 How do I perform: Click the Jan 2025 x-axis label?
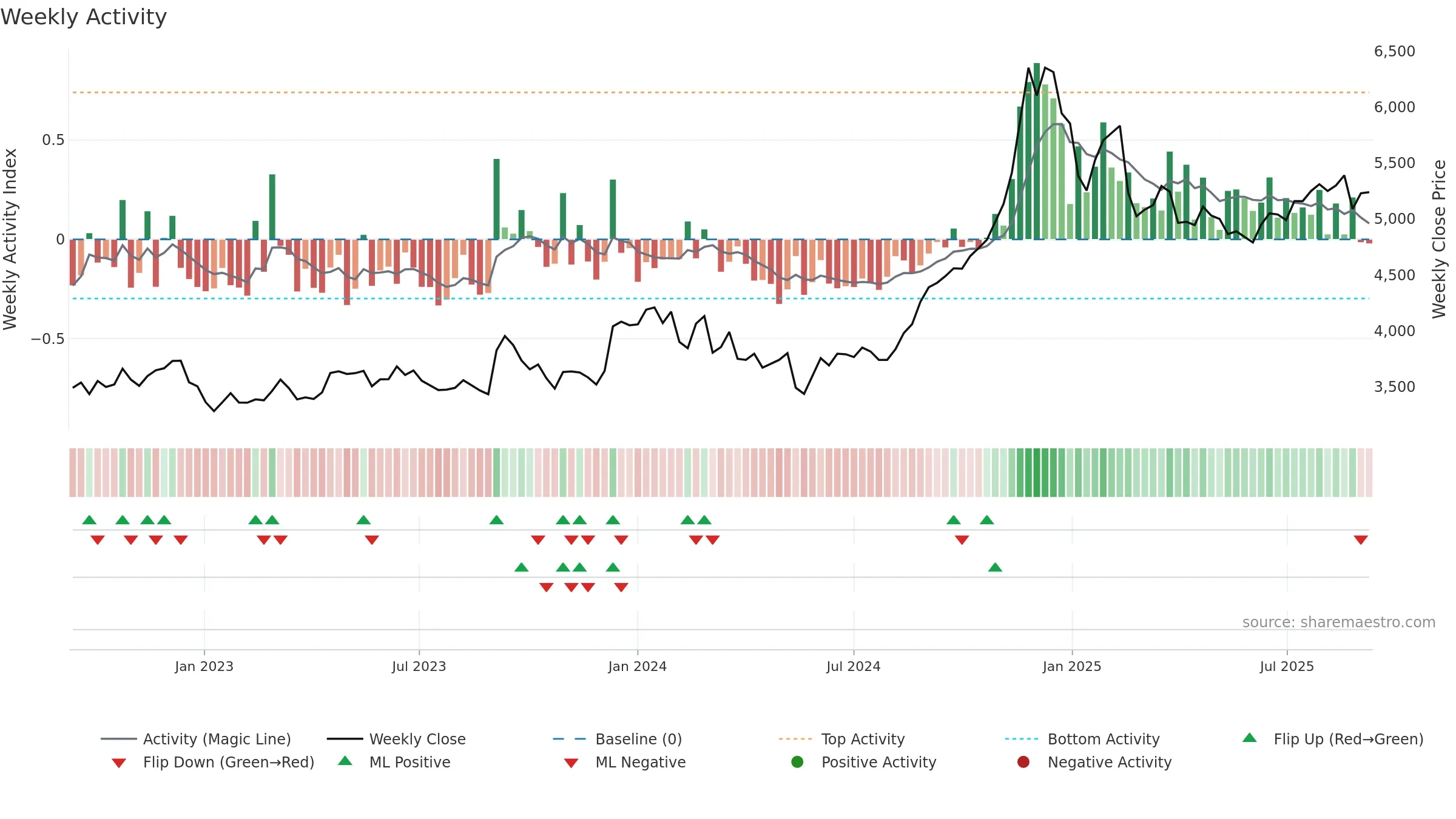click(x=1071, y=666)
